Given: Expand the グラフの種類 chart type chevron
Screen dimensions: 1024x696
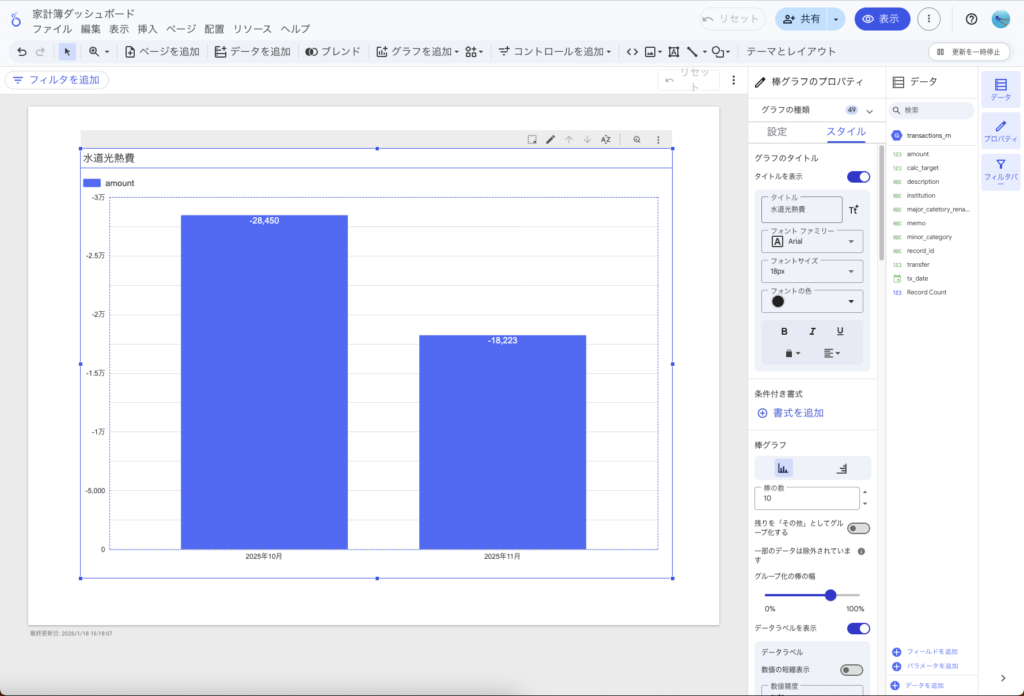Looking at the screenshot, I should tap(869, 110).
